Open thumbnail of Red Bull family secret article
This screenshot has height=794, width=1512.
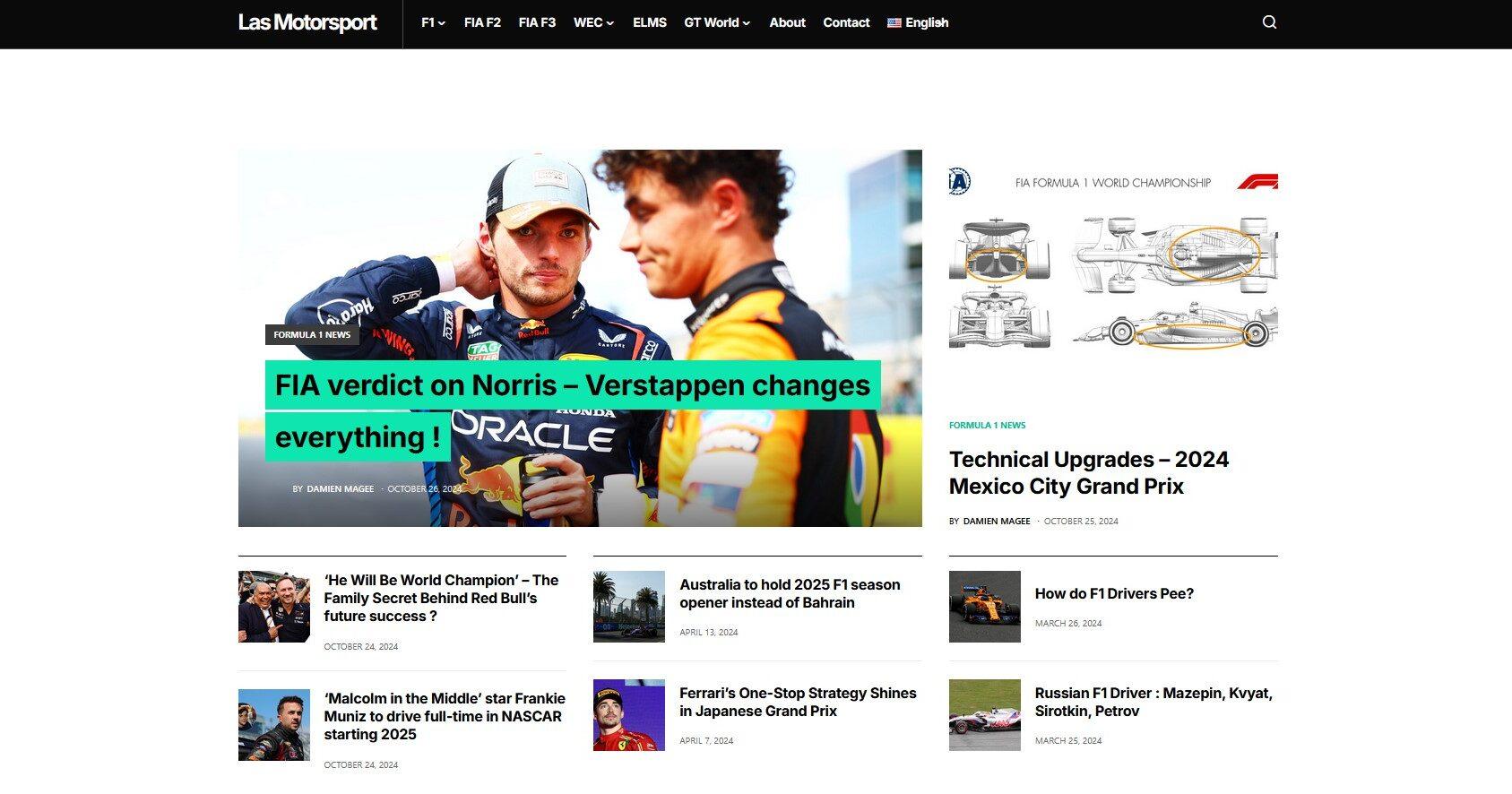(x=274, y=607)
